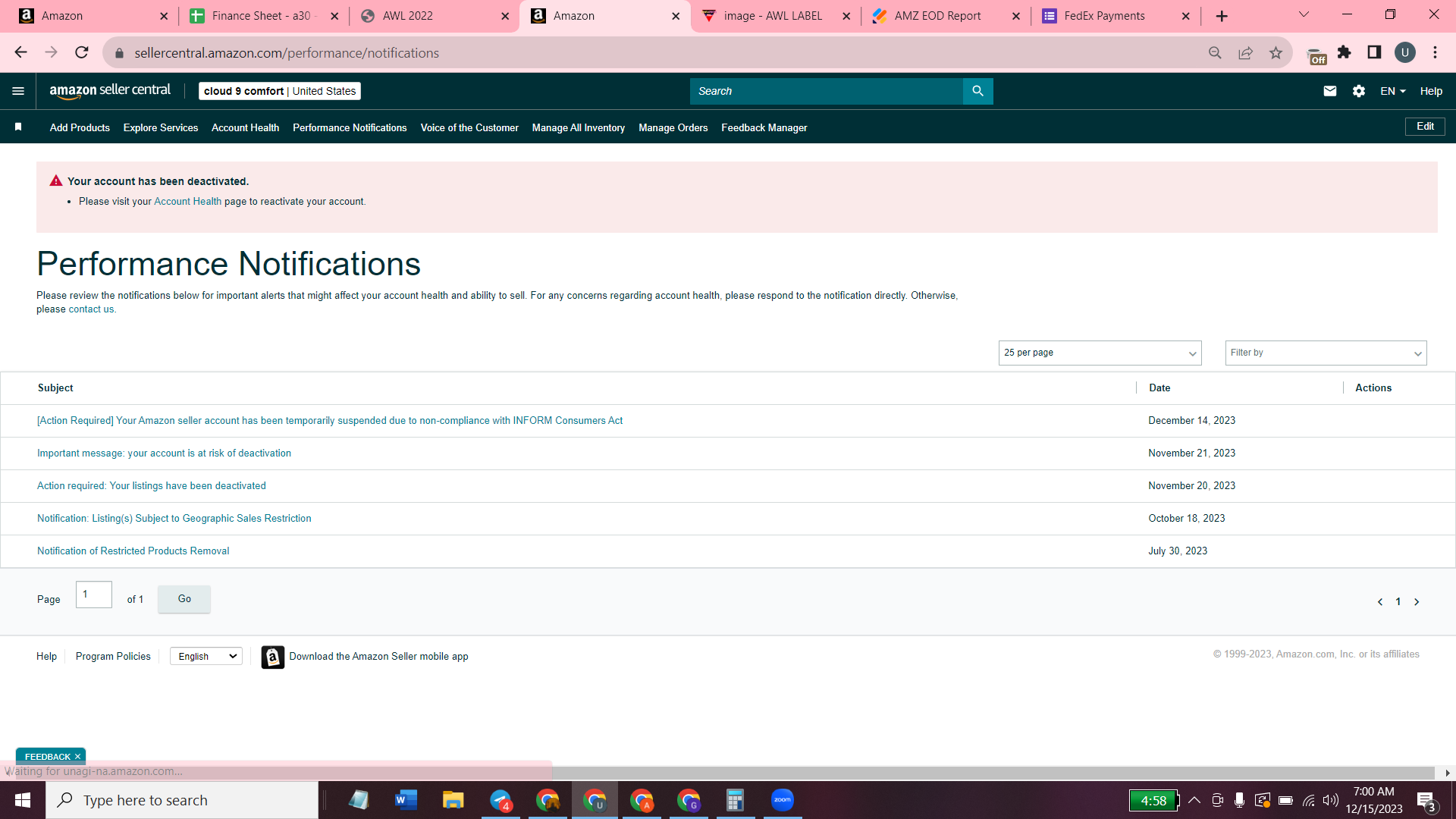Open the cloud 9 comfort account switcher
This screenshot has width=1456, height=819.
[x=280, y=91]
